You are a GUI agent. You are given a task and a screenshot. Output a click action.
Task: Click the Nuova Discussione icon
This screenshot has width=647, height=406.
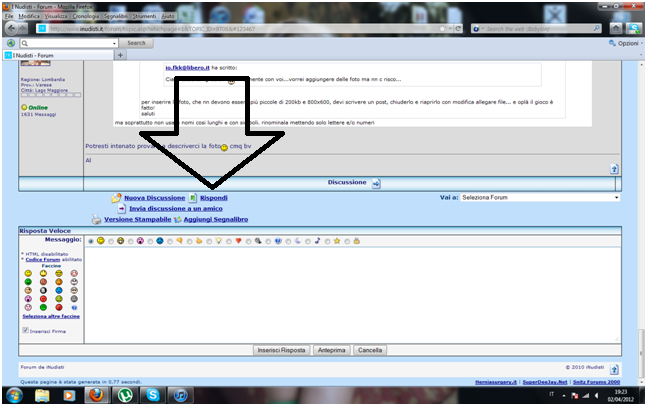(x=116, y=198)
